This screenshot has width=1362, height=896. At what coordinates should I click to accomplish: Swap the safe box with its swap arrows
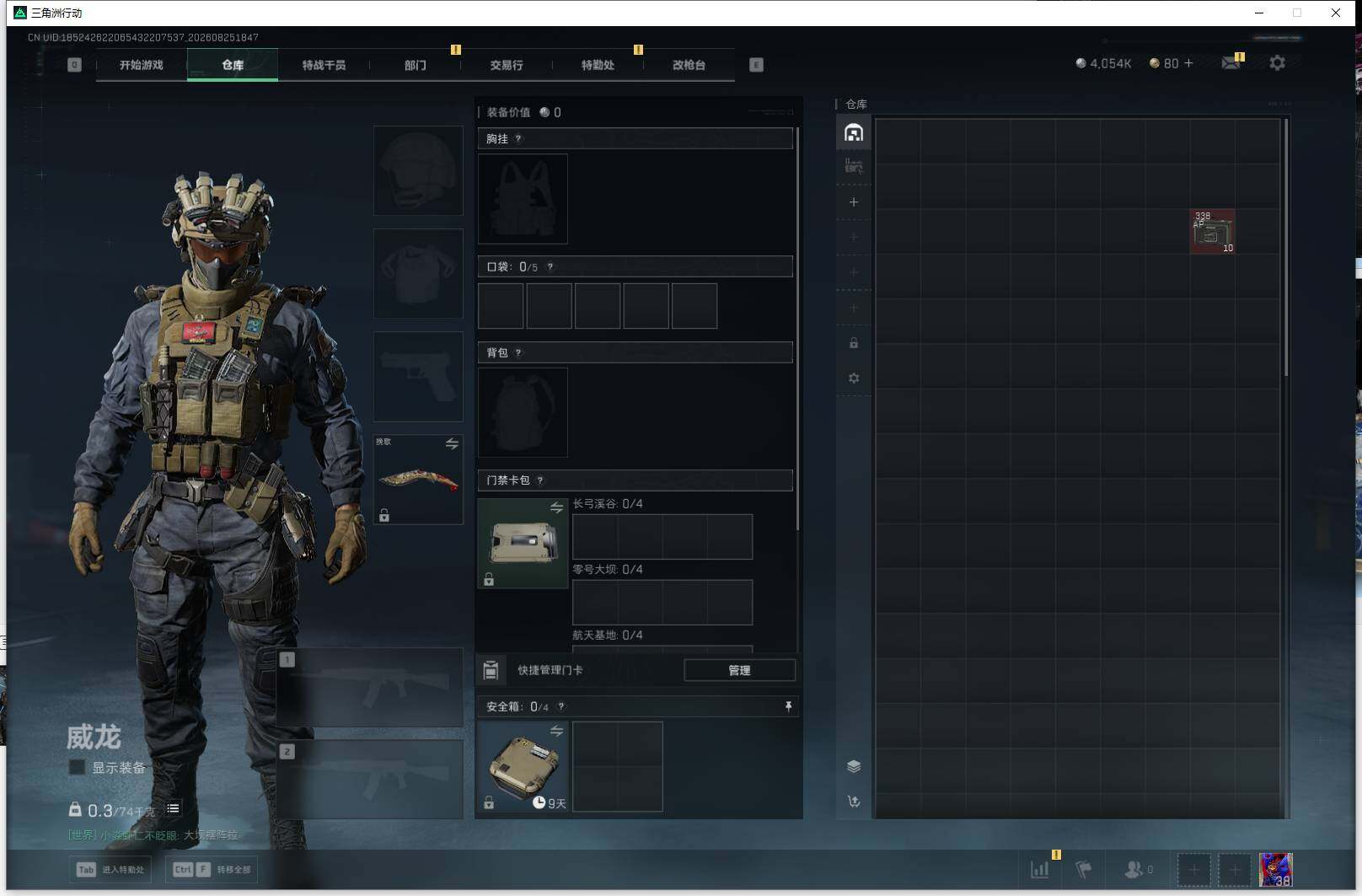pyautogui.click(x=556, y=731)
